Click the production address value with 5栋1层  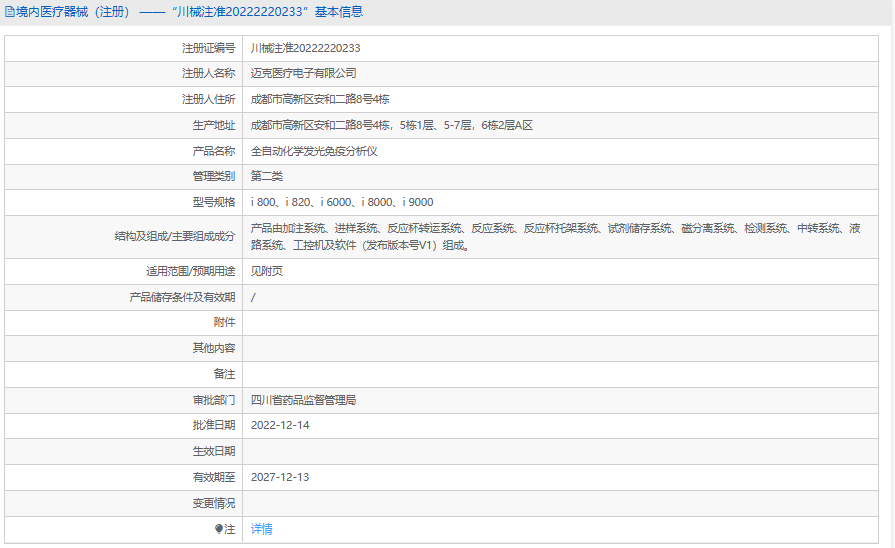tap(392, 125)
